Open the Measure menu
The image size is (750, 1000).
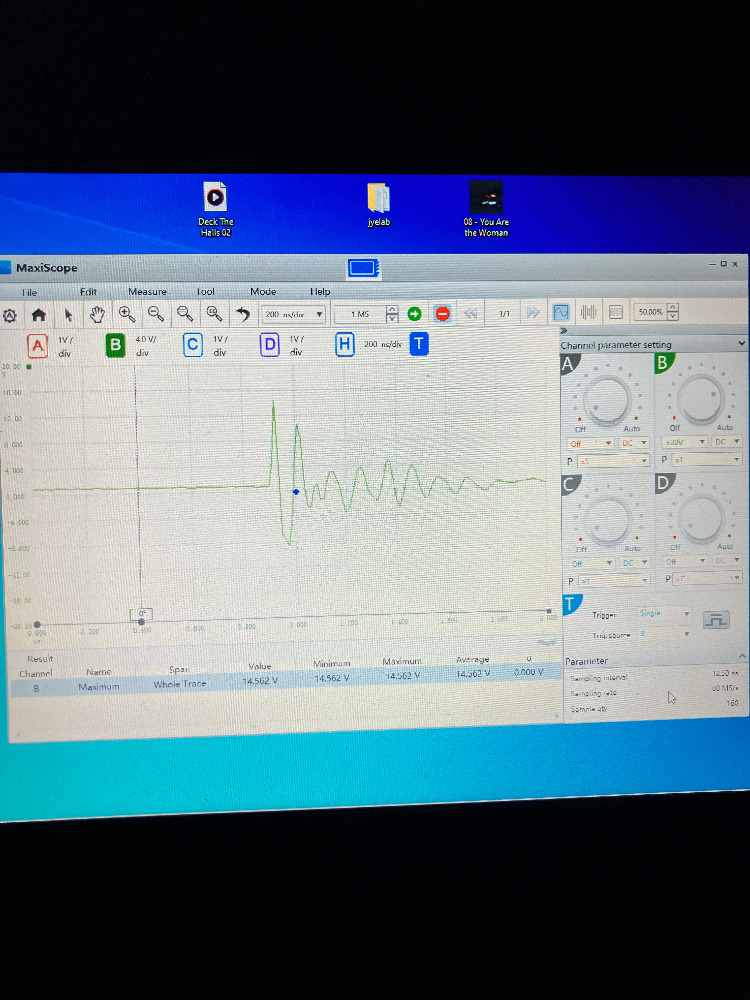point(147,292)
